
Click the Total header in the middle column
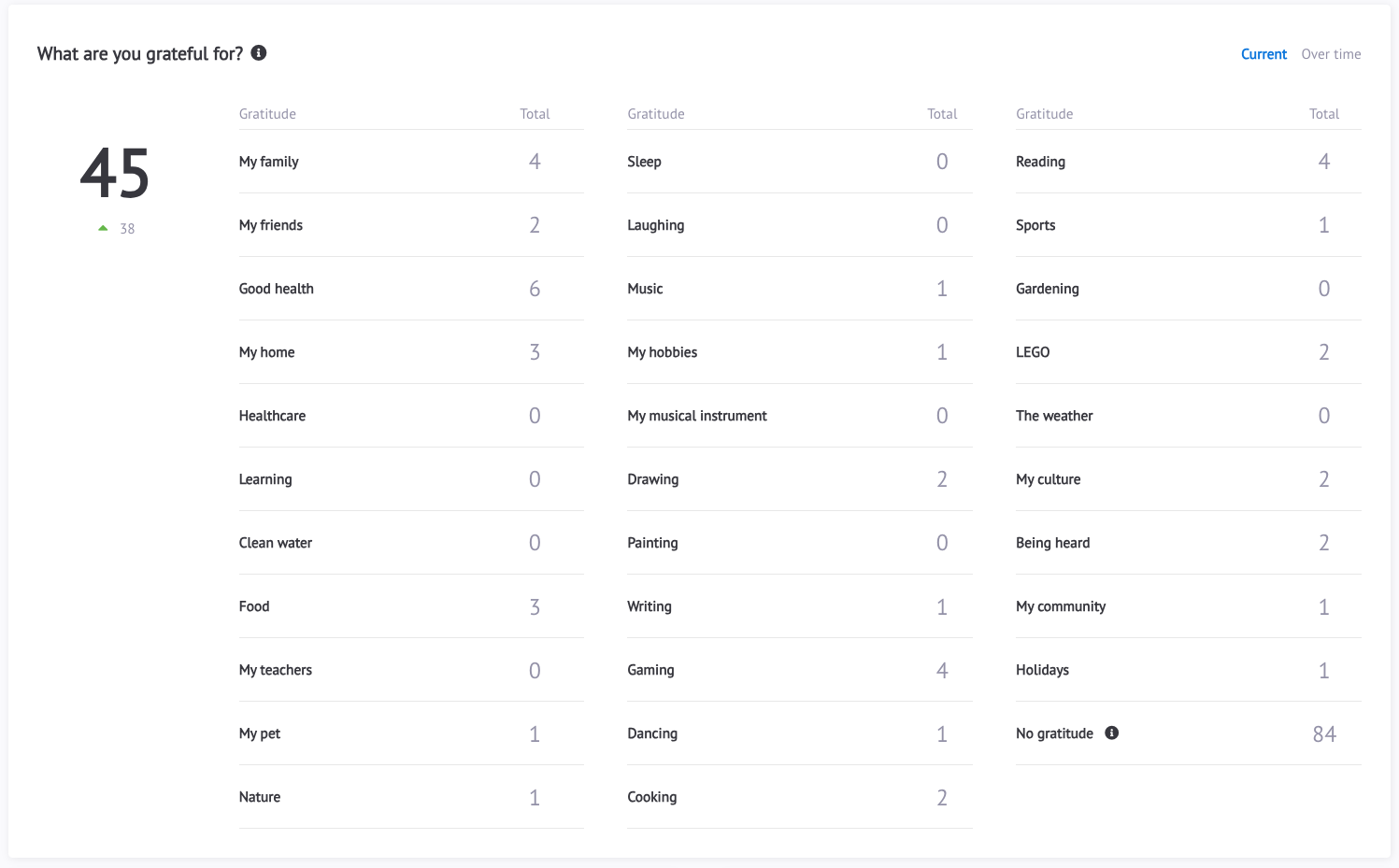click(x=942, y=113)
